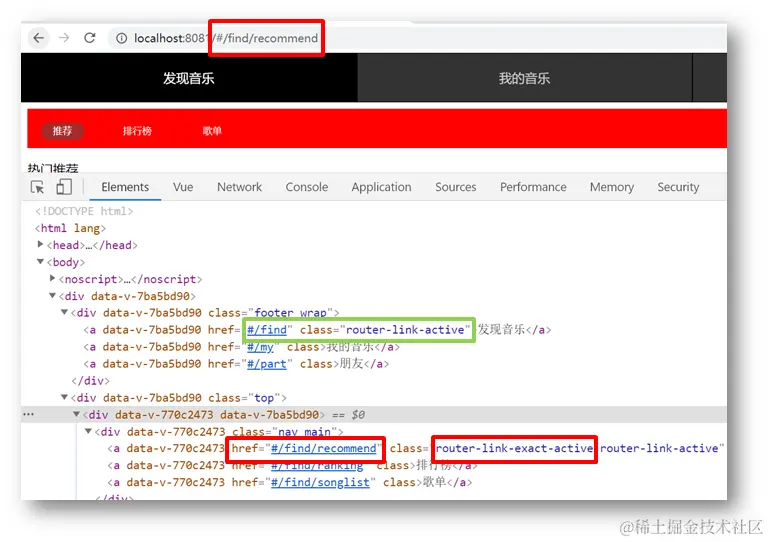Image resolution: width=769 pixels, height=542 pixels.
Task: Switch to the Console devtools tab
Action: (307, 187)
